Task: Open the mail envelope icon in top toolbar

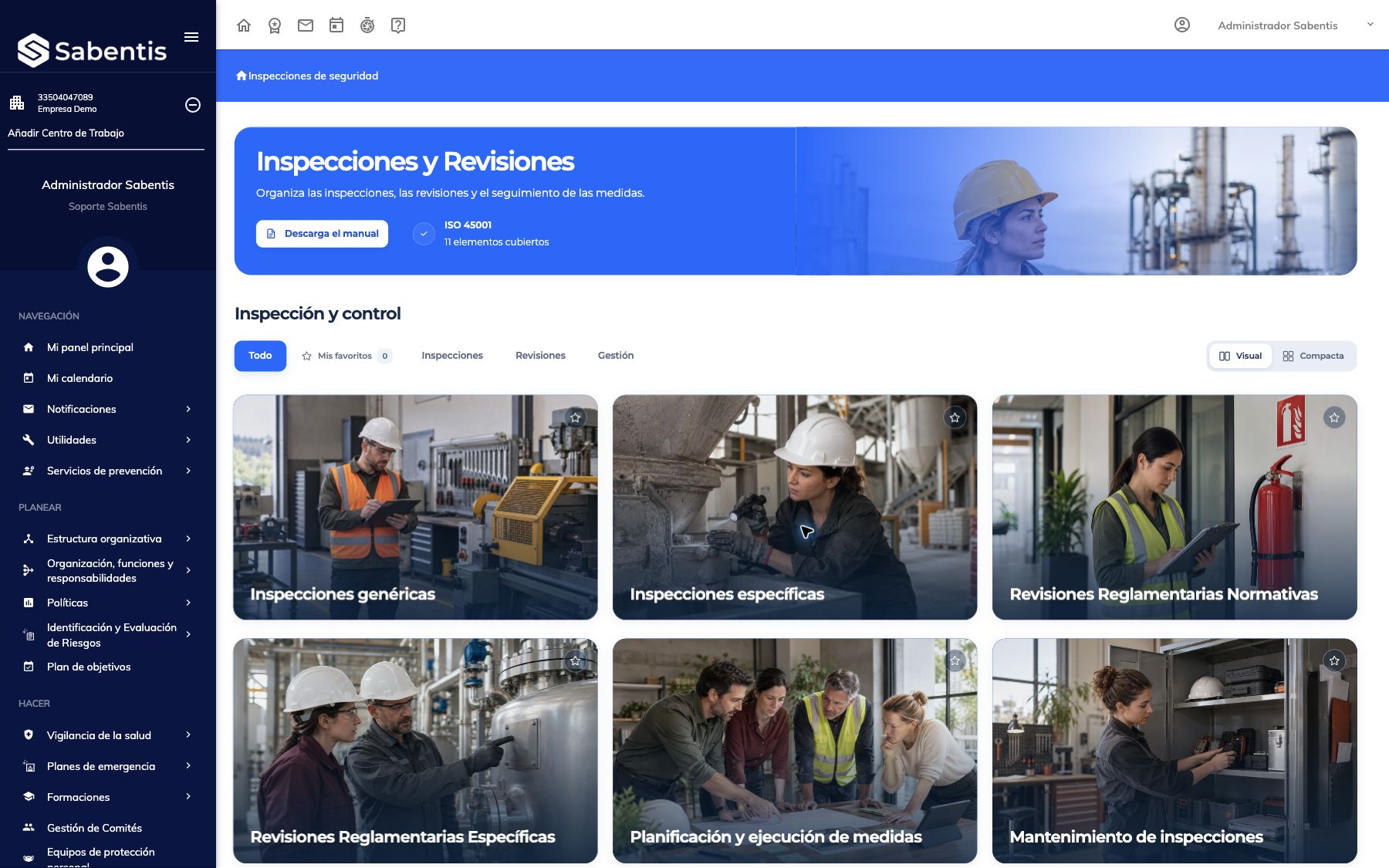Action: point(306,25)
